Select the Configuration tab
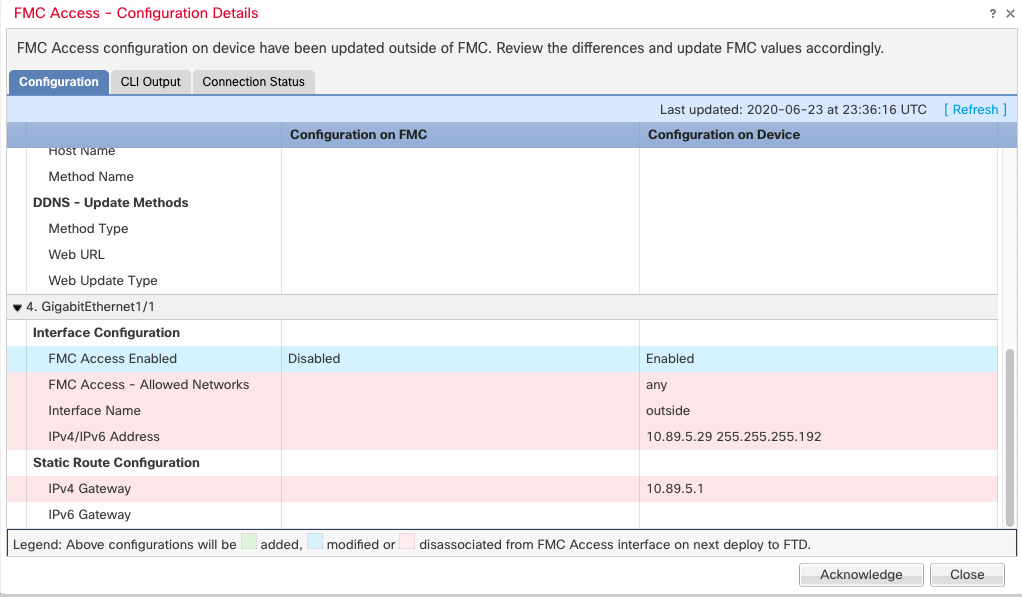Image resolution: width=1022 pixels, height=597 pixels. tap(58, 82)
